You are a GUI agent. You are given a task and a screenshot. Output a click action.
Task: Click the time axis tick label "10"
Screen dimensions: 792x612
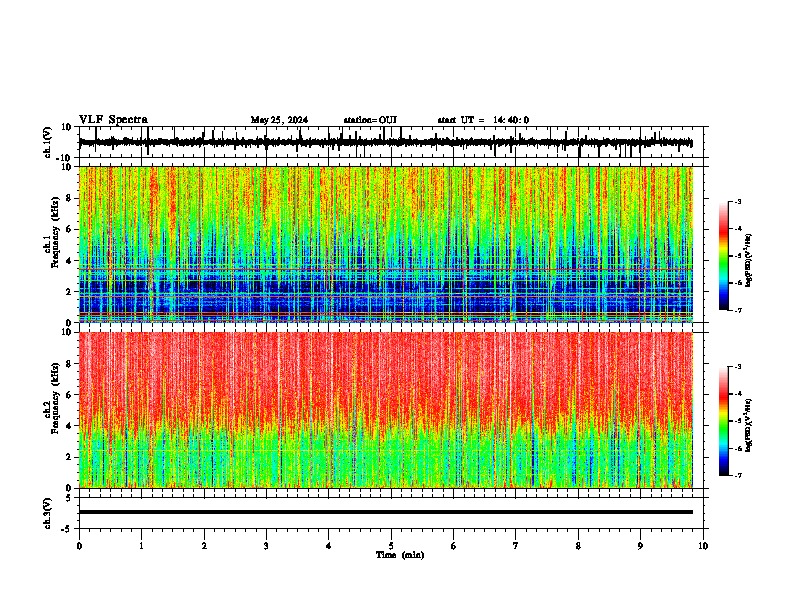tap(703, 546)
